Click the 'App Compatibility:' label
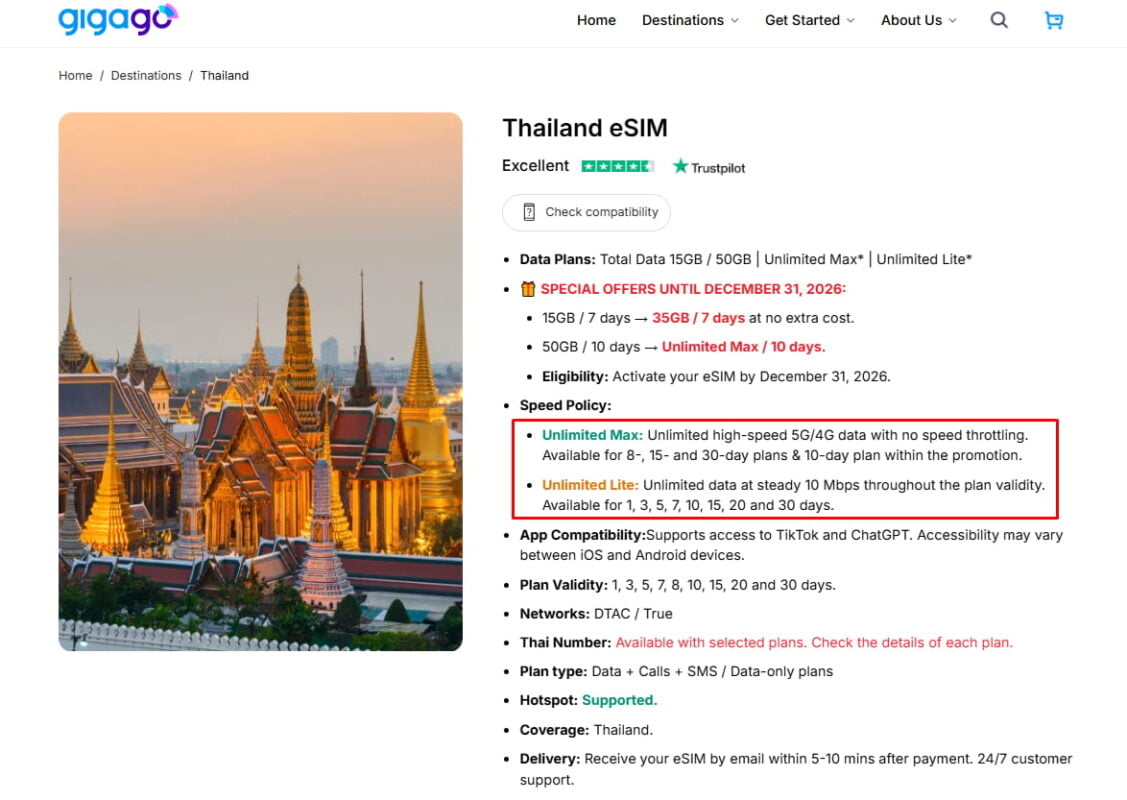This screenshot has width=1127, height=800. 583,535
